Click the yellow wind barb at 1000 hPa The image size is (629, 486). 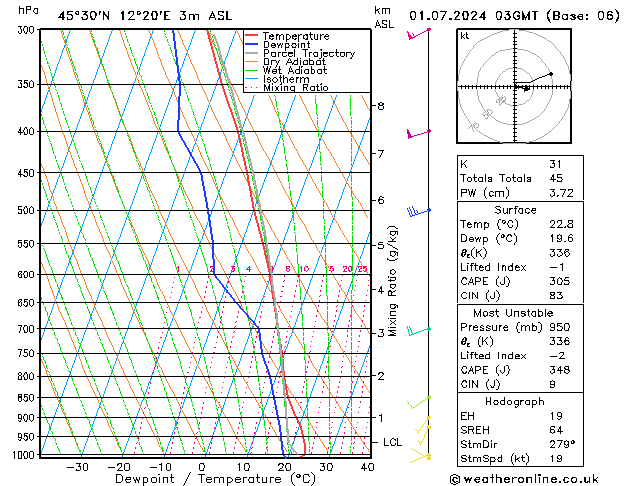point(420,456)
